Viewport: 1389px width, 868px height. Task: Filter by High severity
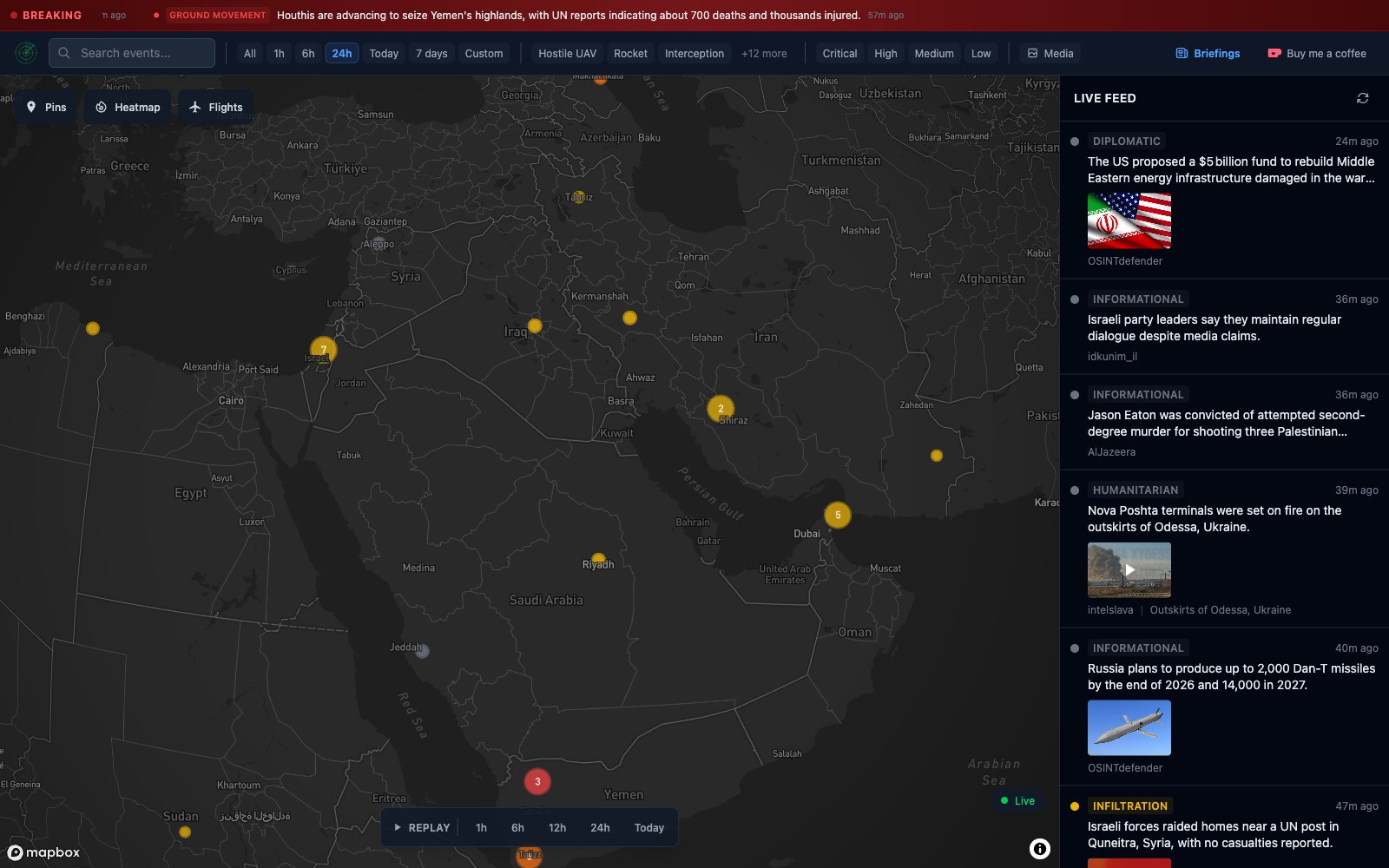coord(885,53)
